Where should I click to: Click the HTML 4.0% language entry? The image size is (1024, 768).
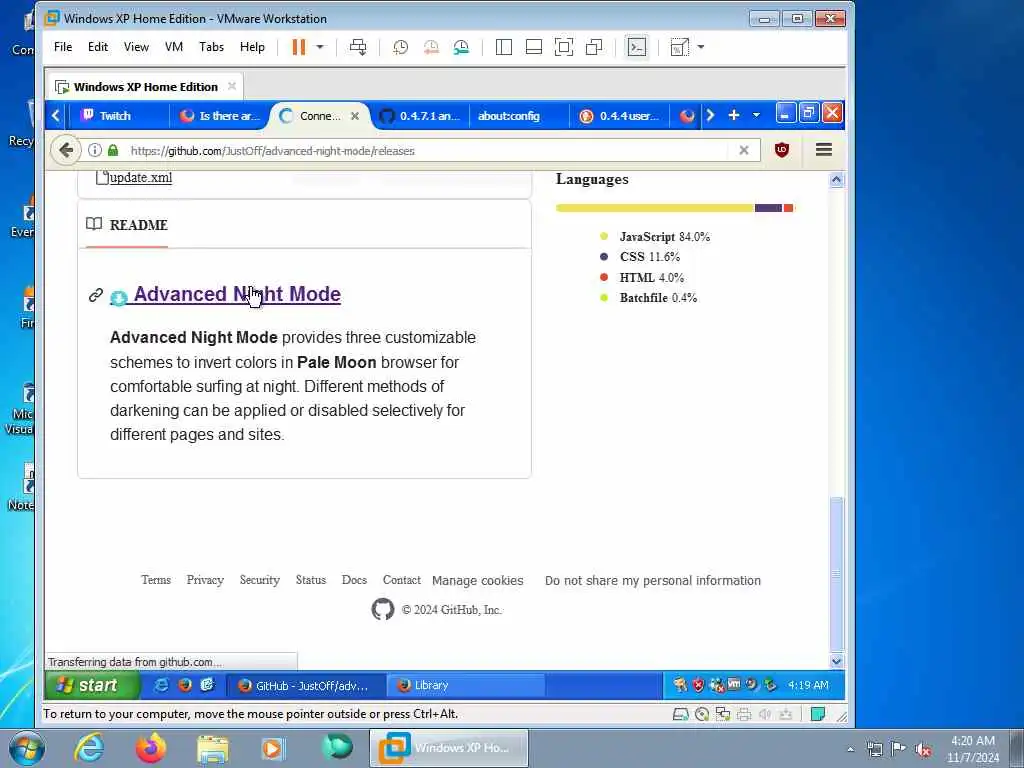(651, 278)
